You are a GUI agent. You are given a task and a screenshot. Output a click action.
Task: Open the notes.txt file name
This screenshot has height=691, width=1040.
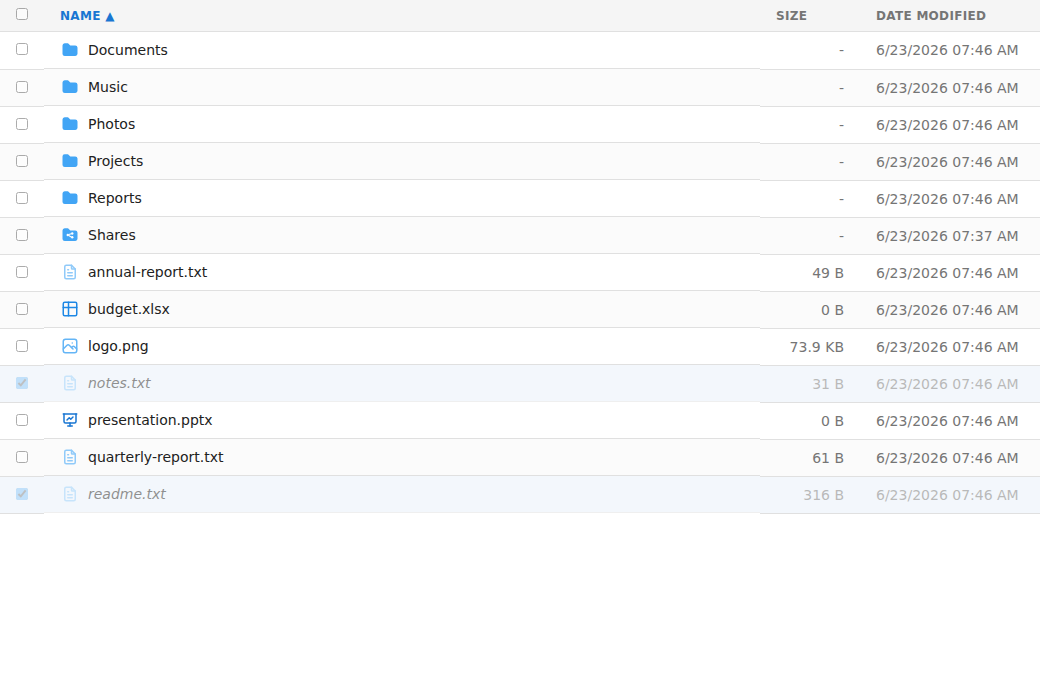(119, 383)
